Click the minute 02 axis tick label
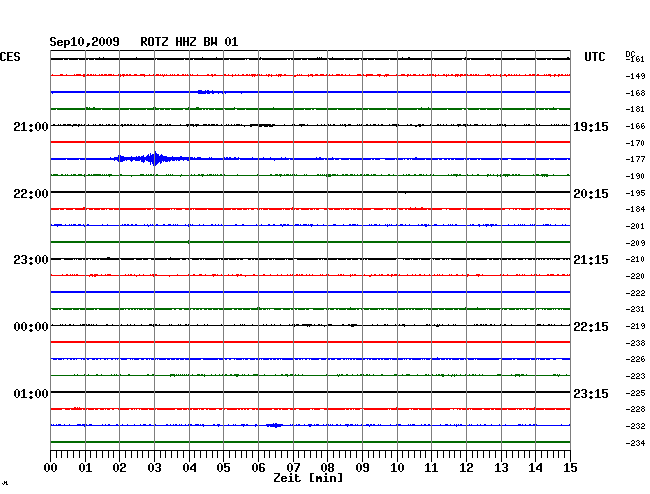The width and height of the screenshot is (650, 494). point(119,468)
